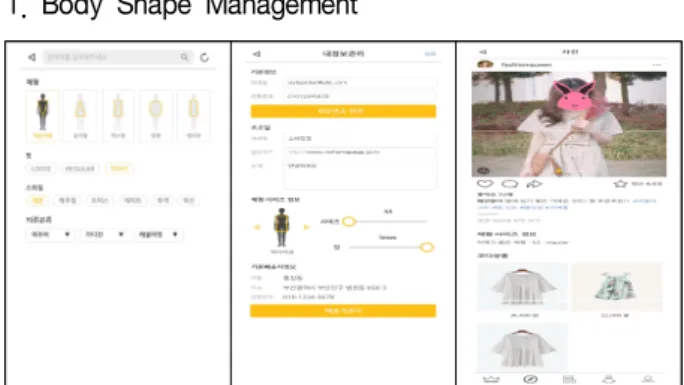This screenshot has height=385, width=684.
Task: Click the homepage URL field
Action: pos(360,152)
